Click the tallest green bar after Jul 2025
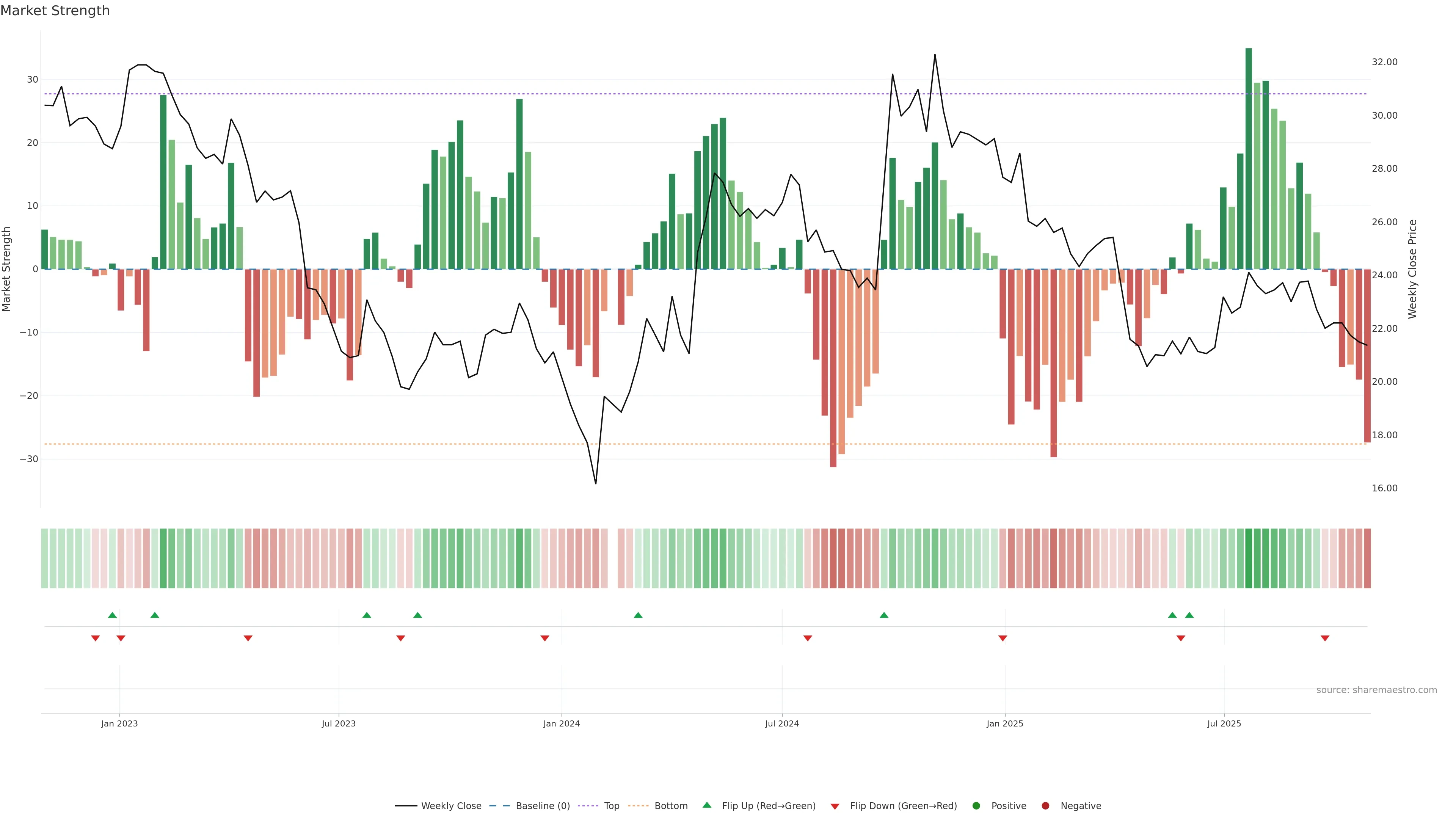This screenshot has width=1456, height=819. pos(1249,158)
